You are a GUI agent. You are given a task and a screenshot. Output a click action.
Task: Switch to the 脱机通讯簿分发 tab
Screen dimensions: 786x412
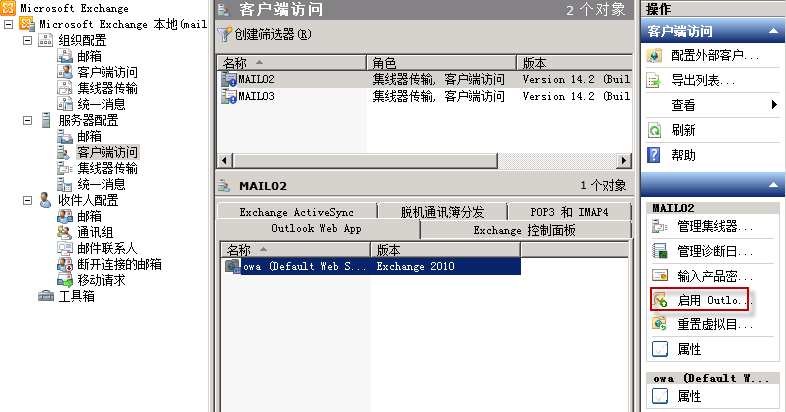pos(443,212)
